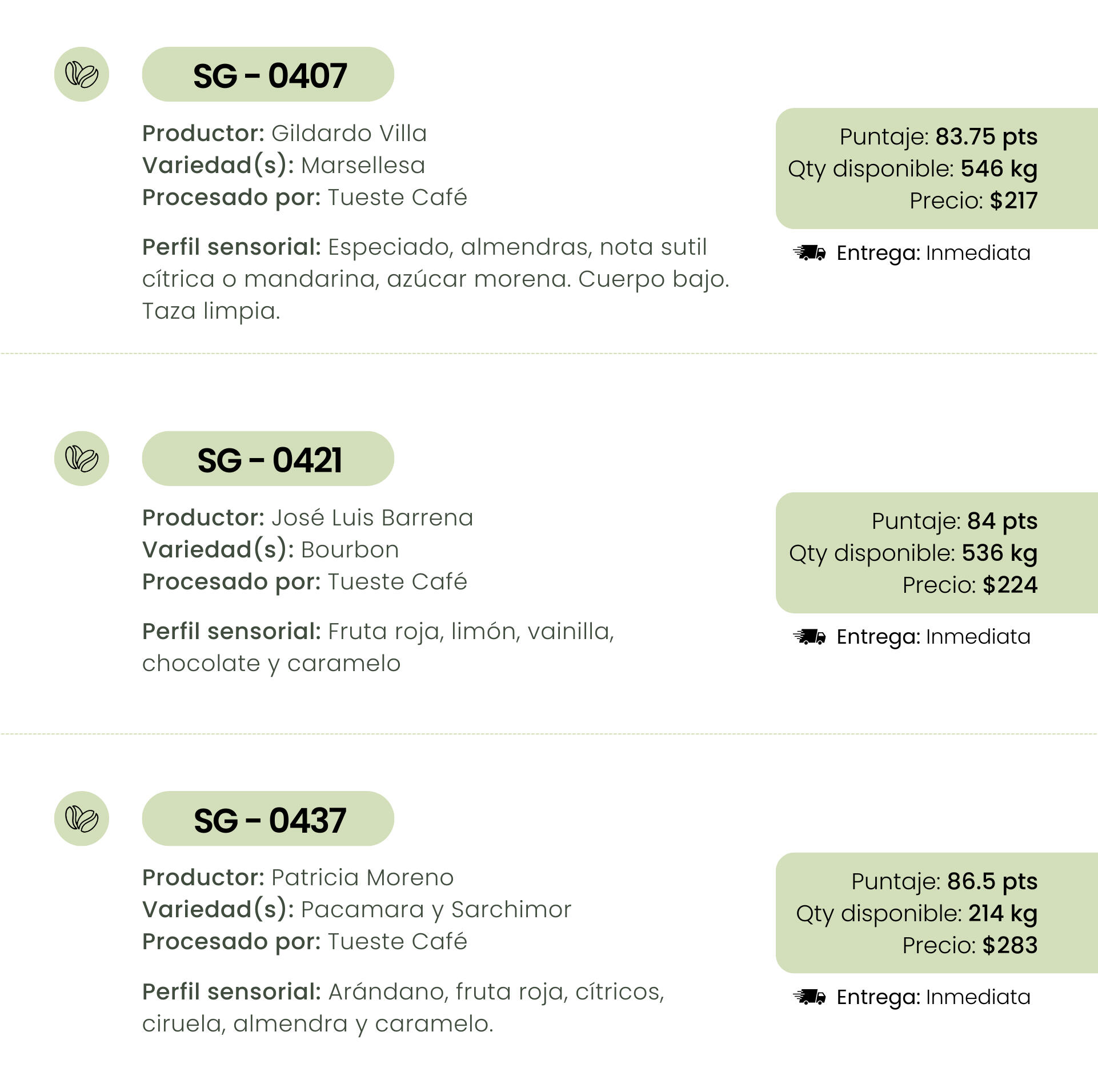Screen dimensions: 1098x1092
Task: Click the coffee bean icon beside SG - 0407
Action: (x=82, y=74)
